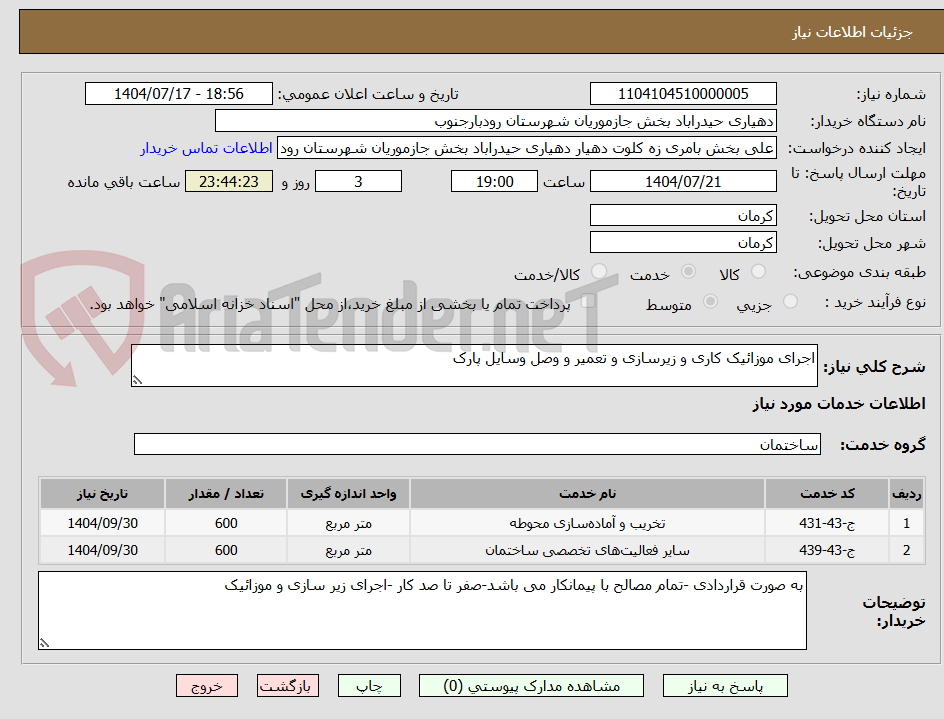Select the جزیي purchase process option
Viewport: 944px width, 719px height.
[x=791, y=301]
